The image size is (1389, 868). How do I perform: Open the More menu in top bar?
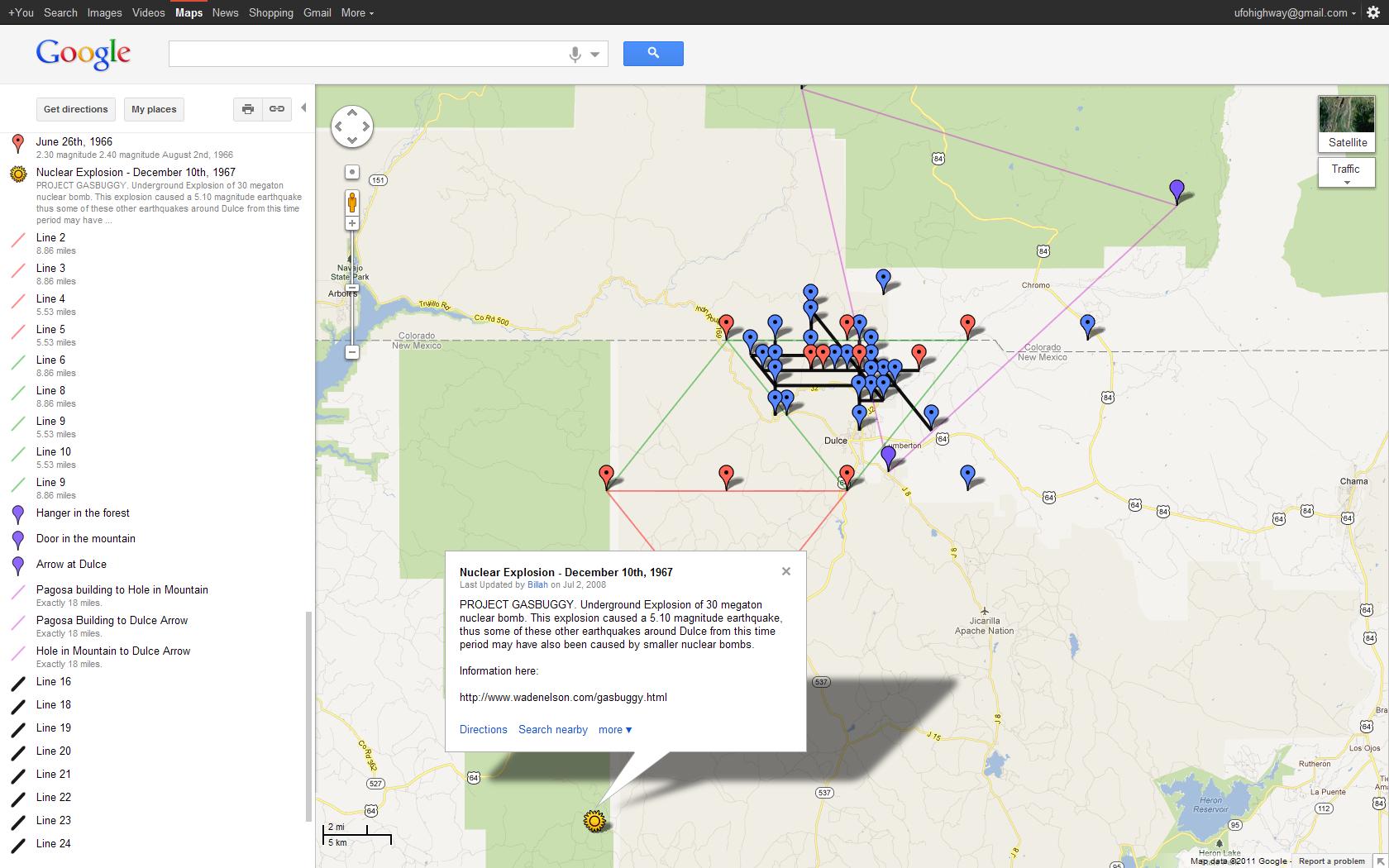pos(357,12)
